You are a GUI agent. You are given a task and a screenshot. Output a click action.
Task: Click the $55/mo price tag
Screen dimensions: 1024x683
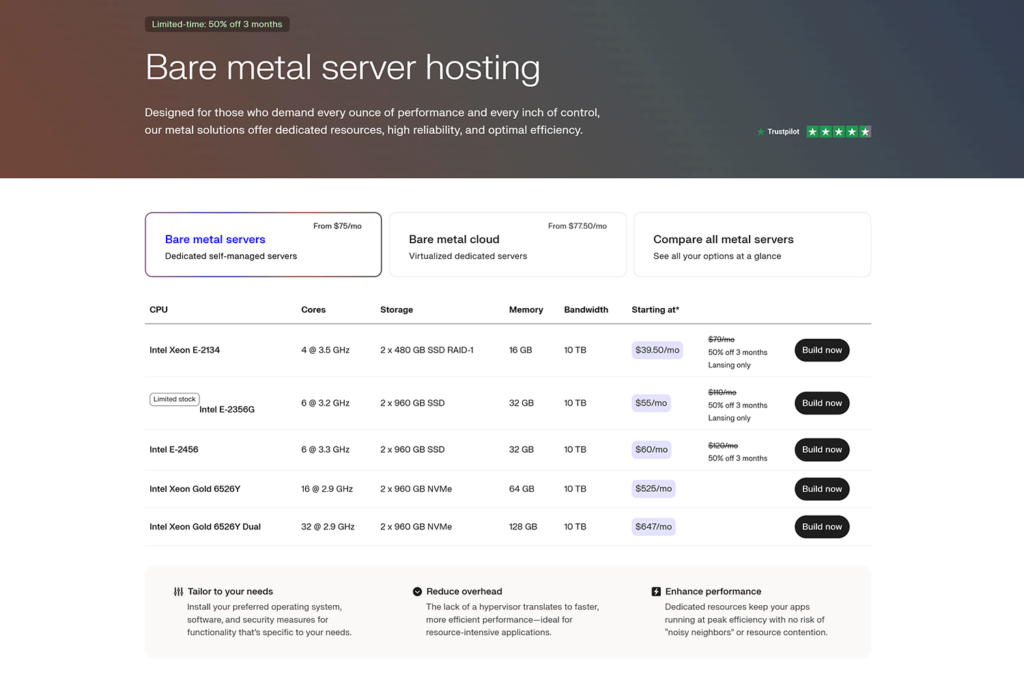click(x=651, y=403)
